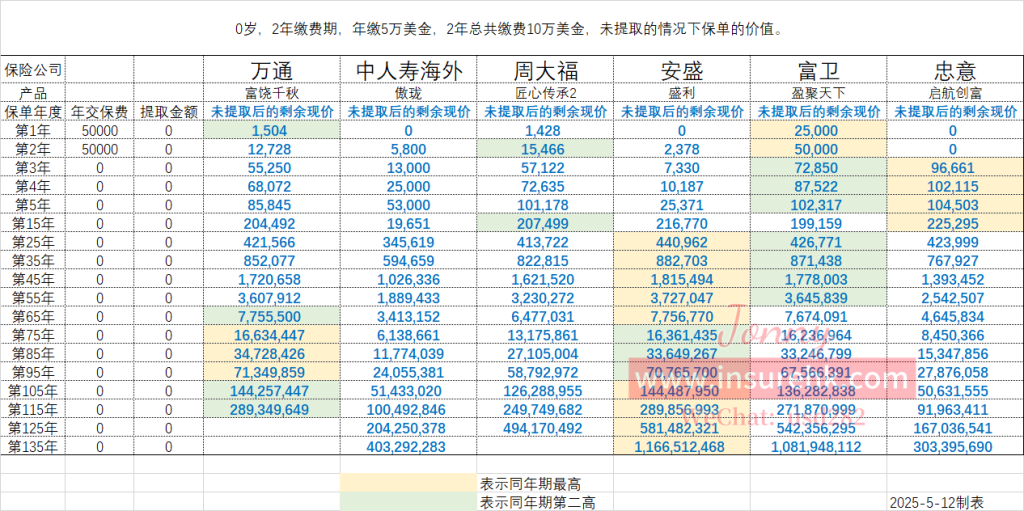Screen dimensions: 1024x511
Task: Click the value 167,036,541 under 忠意
Action: [x=955, y=429]
